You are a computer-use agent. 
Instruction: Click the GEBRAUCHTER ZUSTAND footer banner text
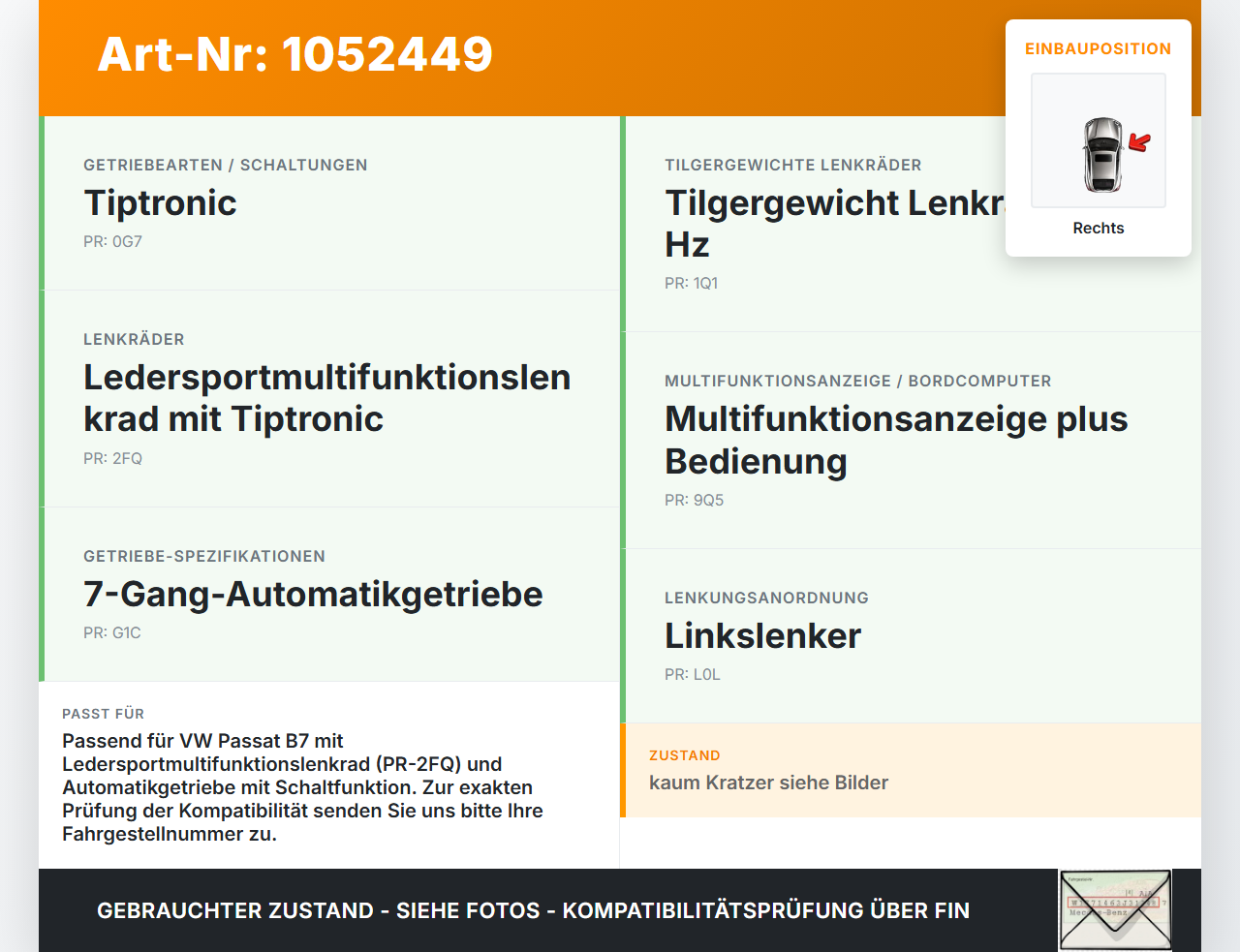tap(533, 910)
